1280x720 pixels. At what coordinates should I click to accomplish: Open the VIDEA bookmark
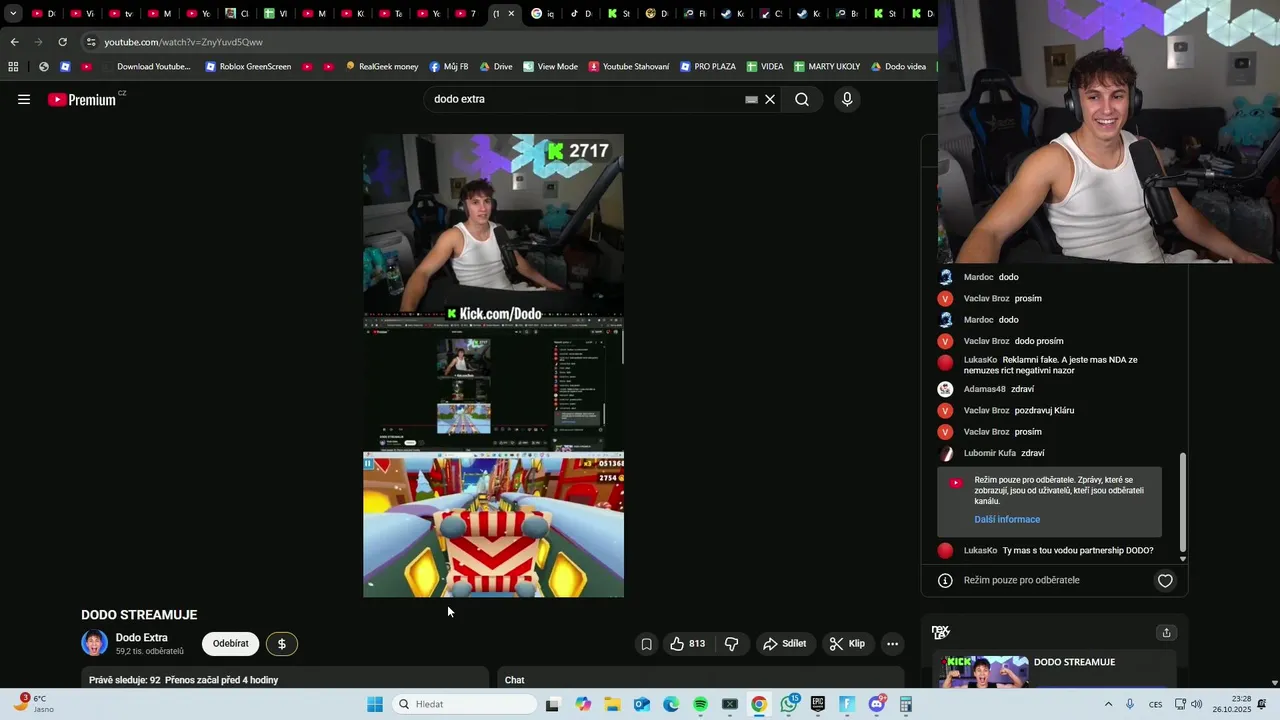click(765, 67)
